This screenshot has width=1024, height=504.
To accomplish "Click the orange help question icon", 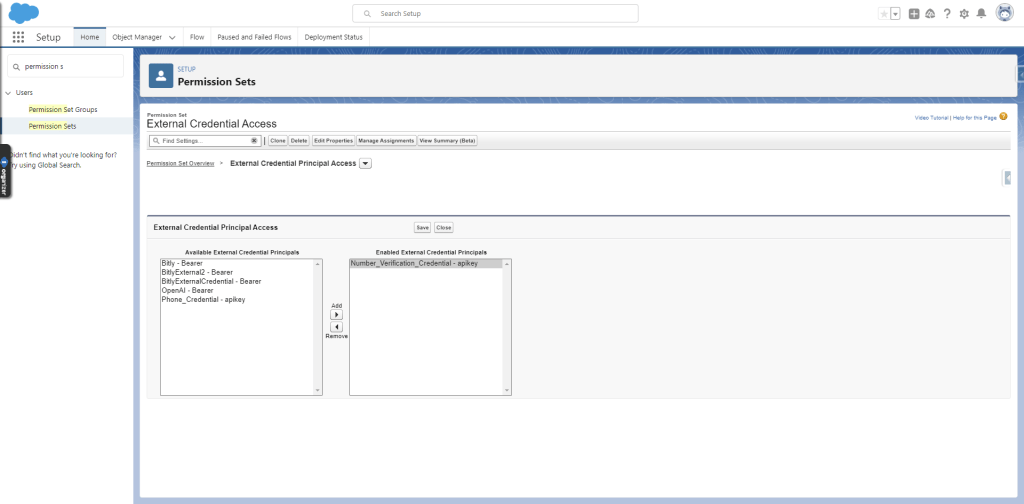I will (x=1003, y=117).
